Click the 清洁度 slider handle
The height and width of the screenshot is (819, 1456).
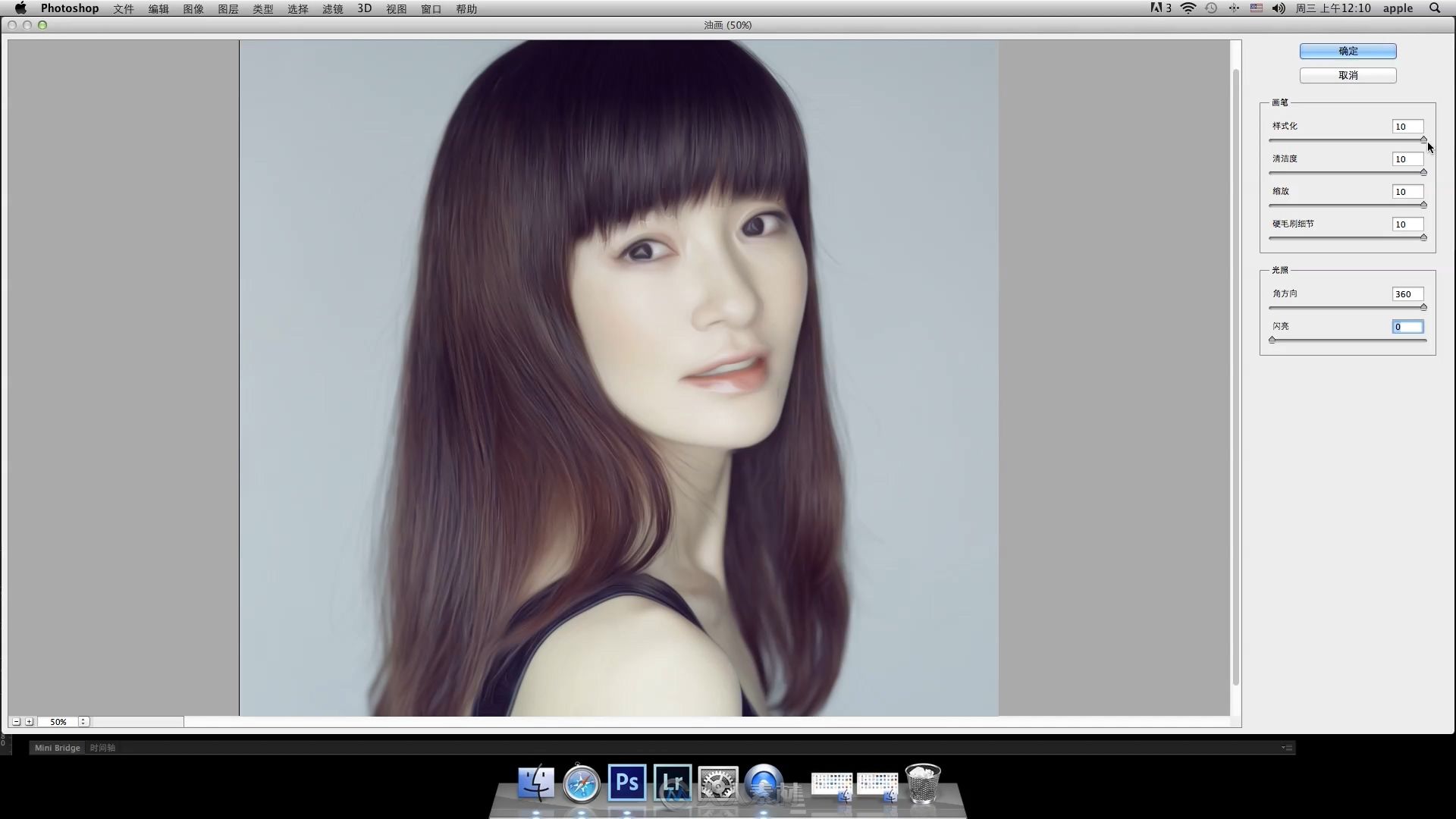(1423, 172)
